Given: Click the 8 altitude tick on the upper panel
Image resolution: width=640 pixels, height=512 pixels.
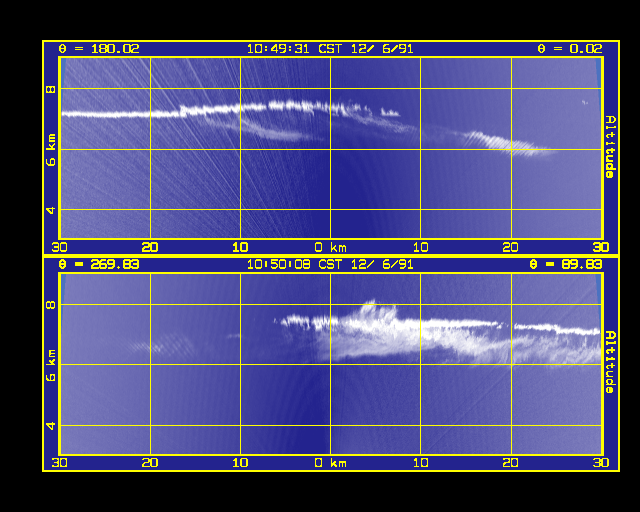Looking at the screenshot, I should pyautogui.click(x=51, y=89).
